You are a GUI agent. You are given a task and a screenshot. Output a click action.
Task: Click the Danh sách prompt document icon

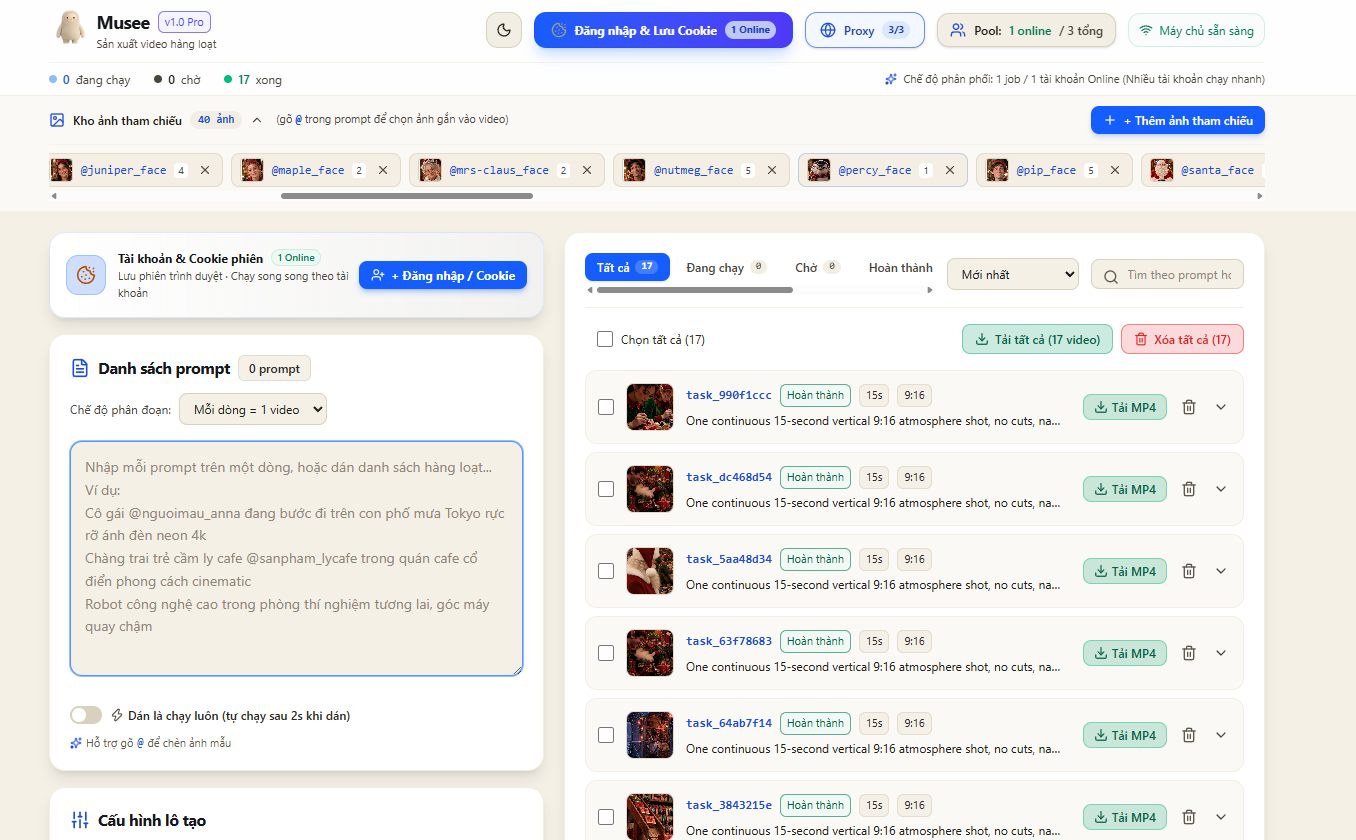80,369
